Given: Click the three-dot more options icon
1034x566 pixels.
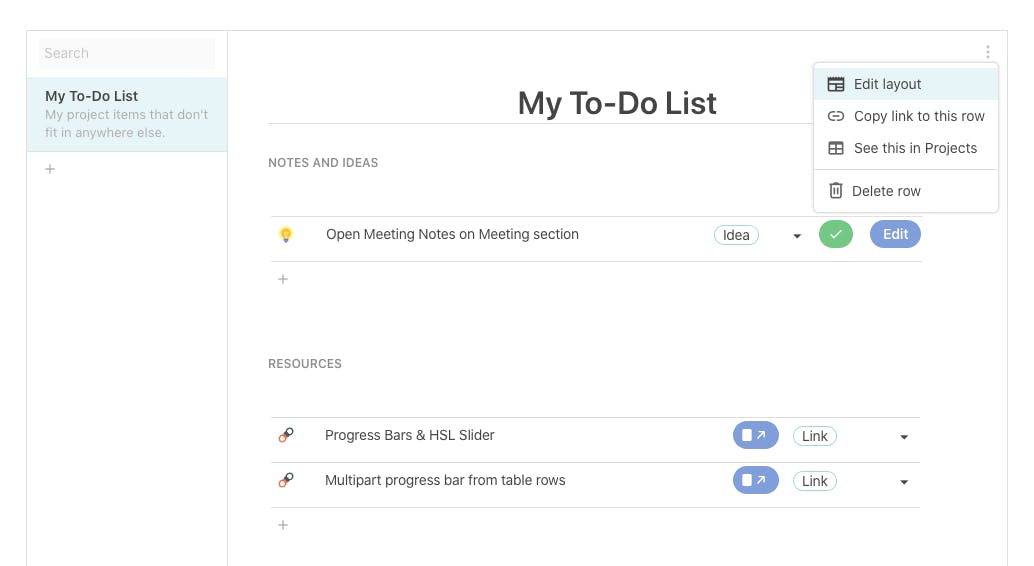Looking at the screenshot, I should coord(987,53).
